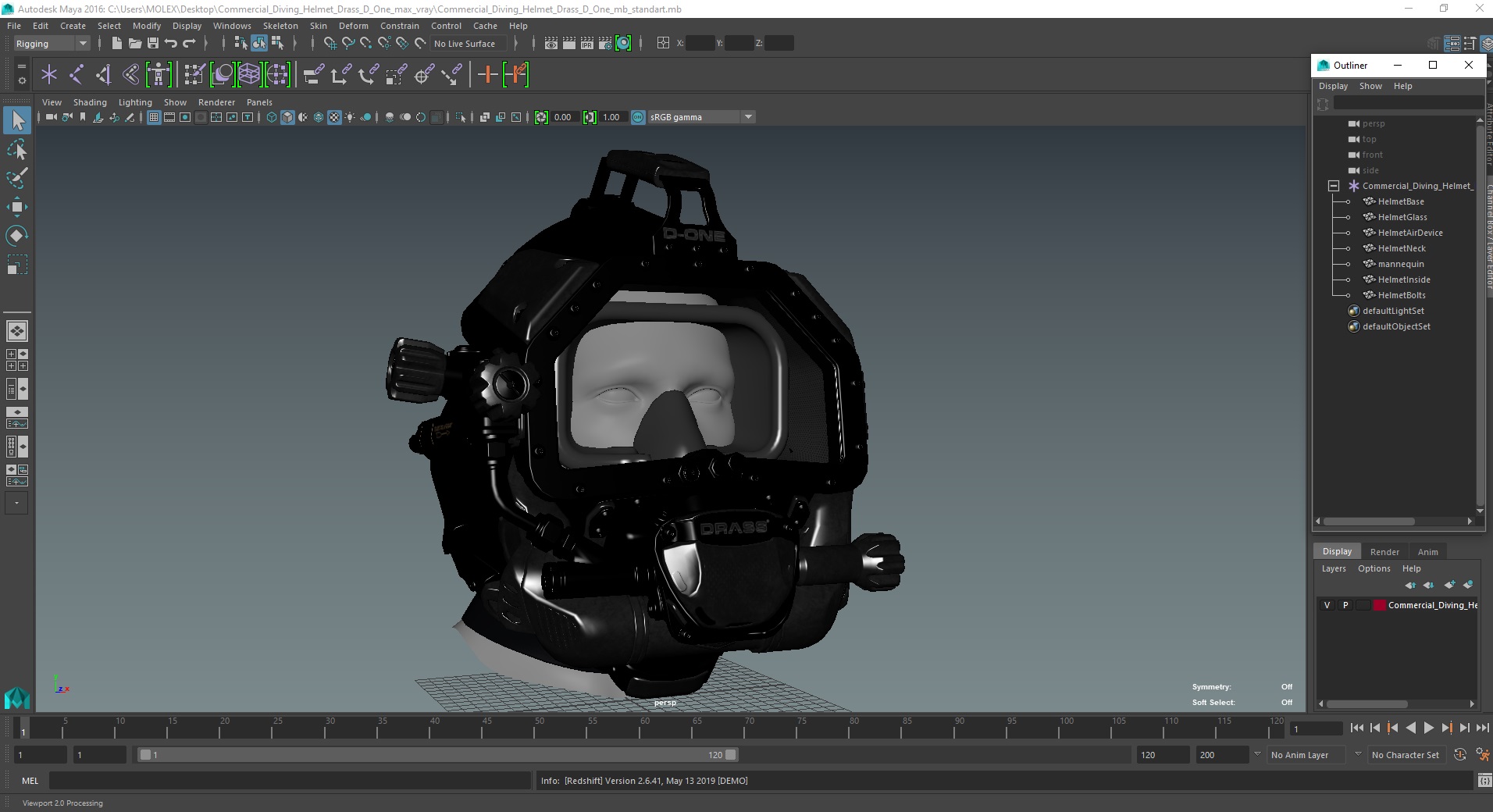Toggle the empty layer display type box
Viewport: 1493px width, 812px height.
1363,605
